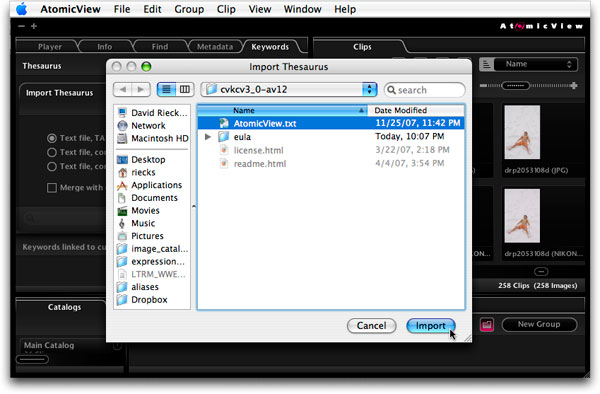Click the pink icon beside New Group
The height and width of the screenshot is (394, 600).
486,325
